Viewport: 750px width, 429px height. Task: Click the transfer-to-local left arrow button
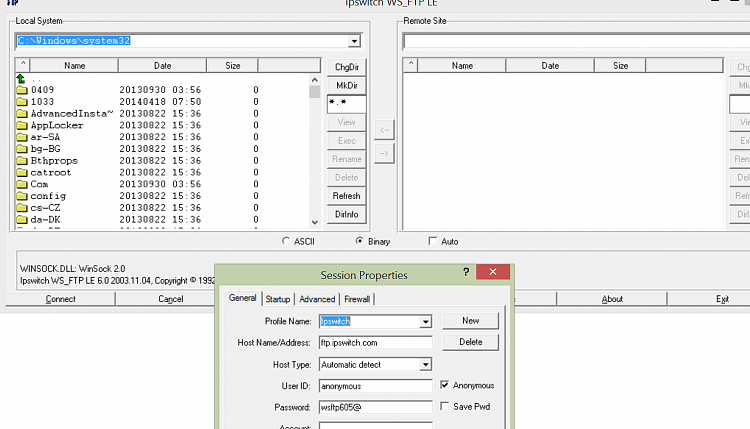click(x=384, y=130)
